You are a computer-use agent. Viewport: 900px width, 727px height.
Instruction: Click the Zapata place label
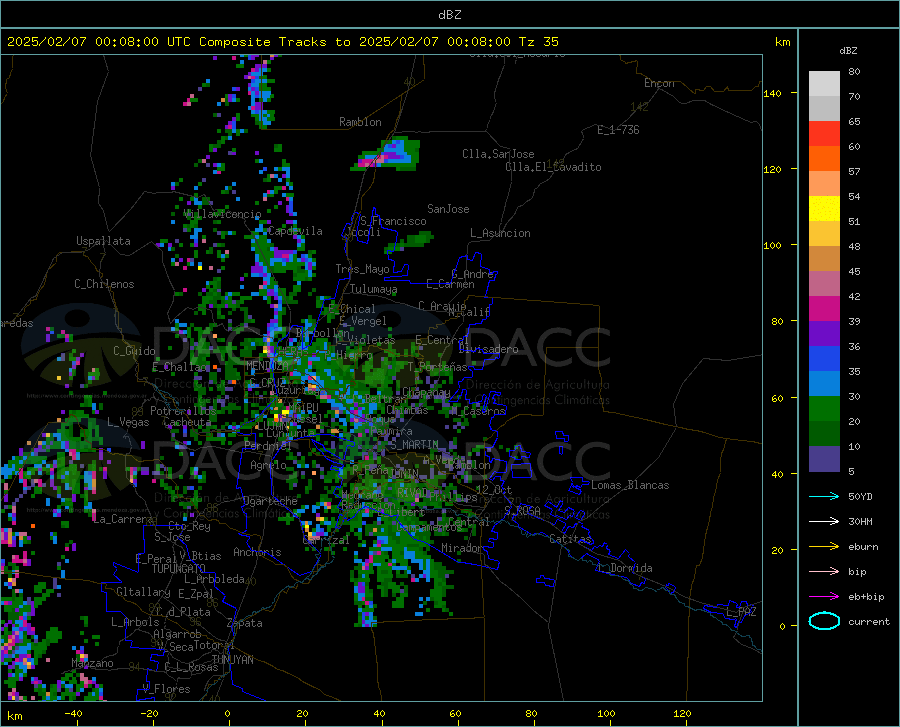click(245, 623)
